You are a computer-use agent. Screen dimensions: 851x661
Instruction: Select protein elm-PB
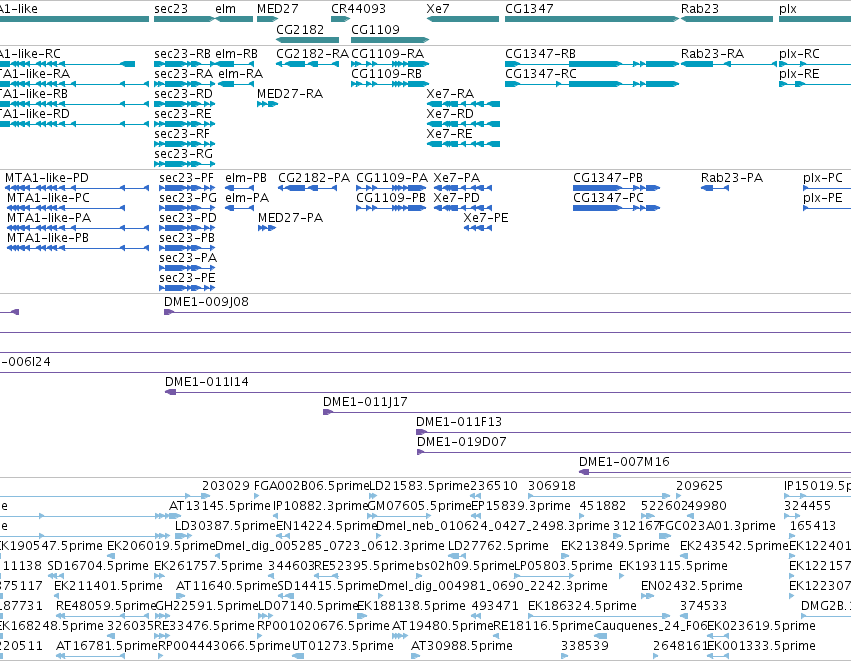[246, 177]
